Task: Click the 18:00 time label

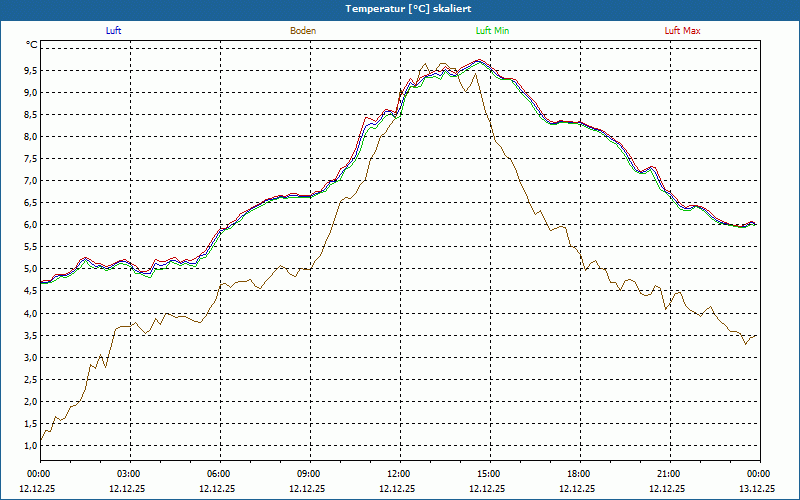Action: [x=580, y=474]
